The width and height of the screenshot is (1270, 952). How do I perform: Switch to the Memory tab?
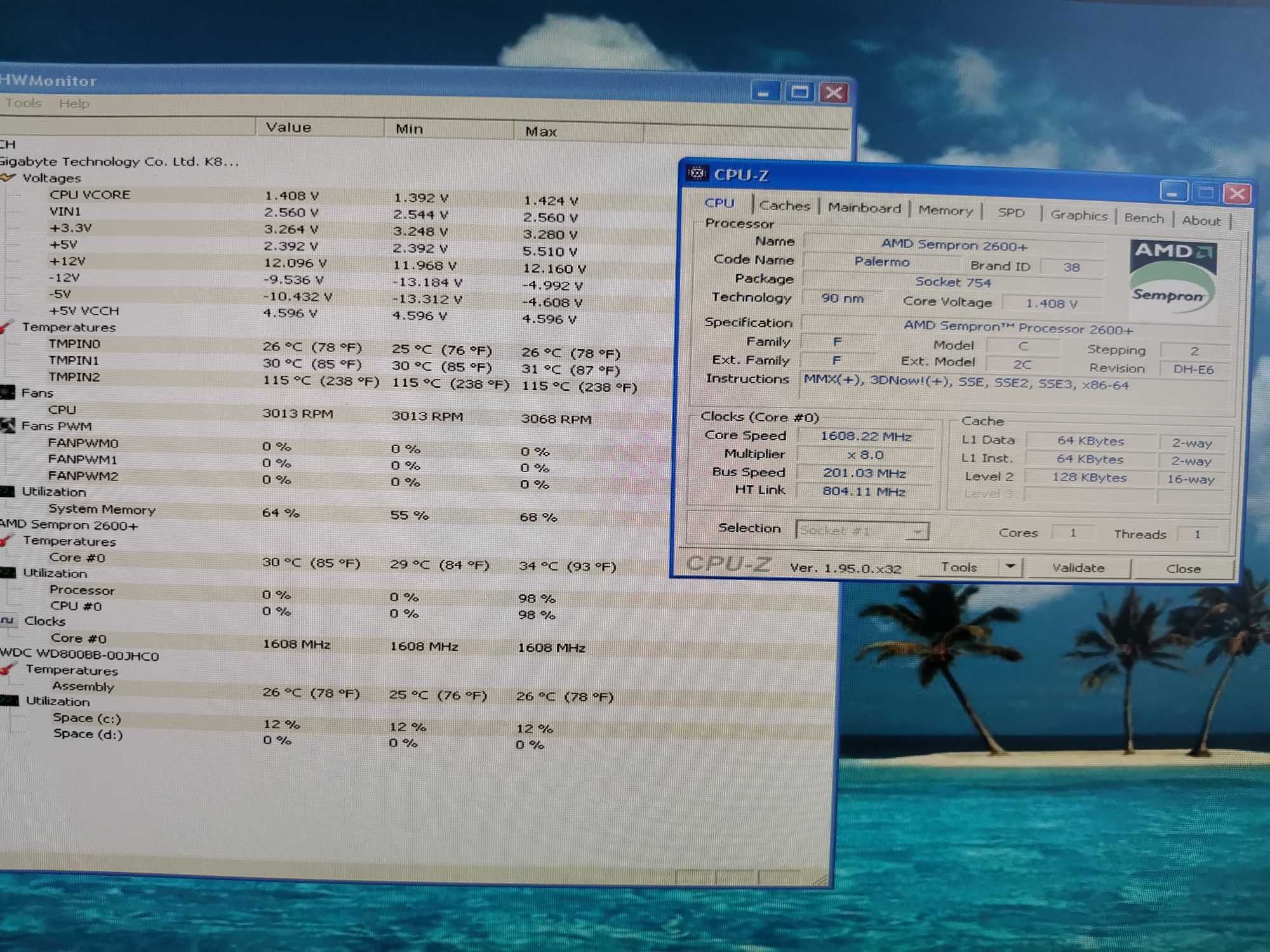(946, 211)
